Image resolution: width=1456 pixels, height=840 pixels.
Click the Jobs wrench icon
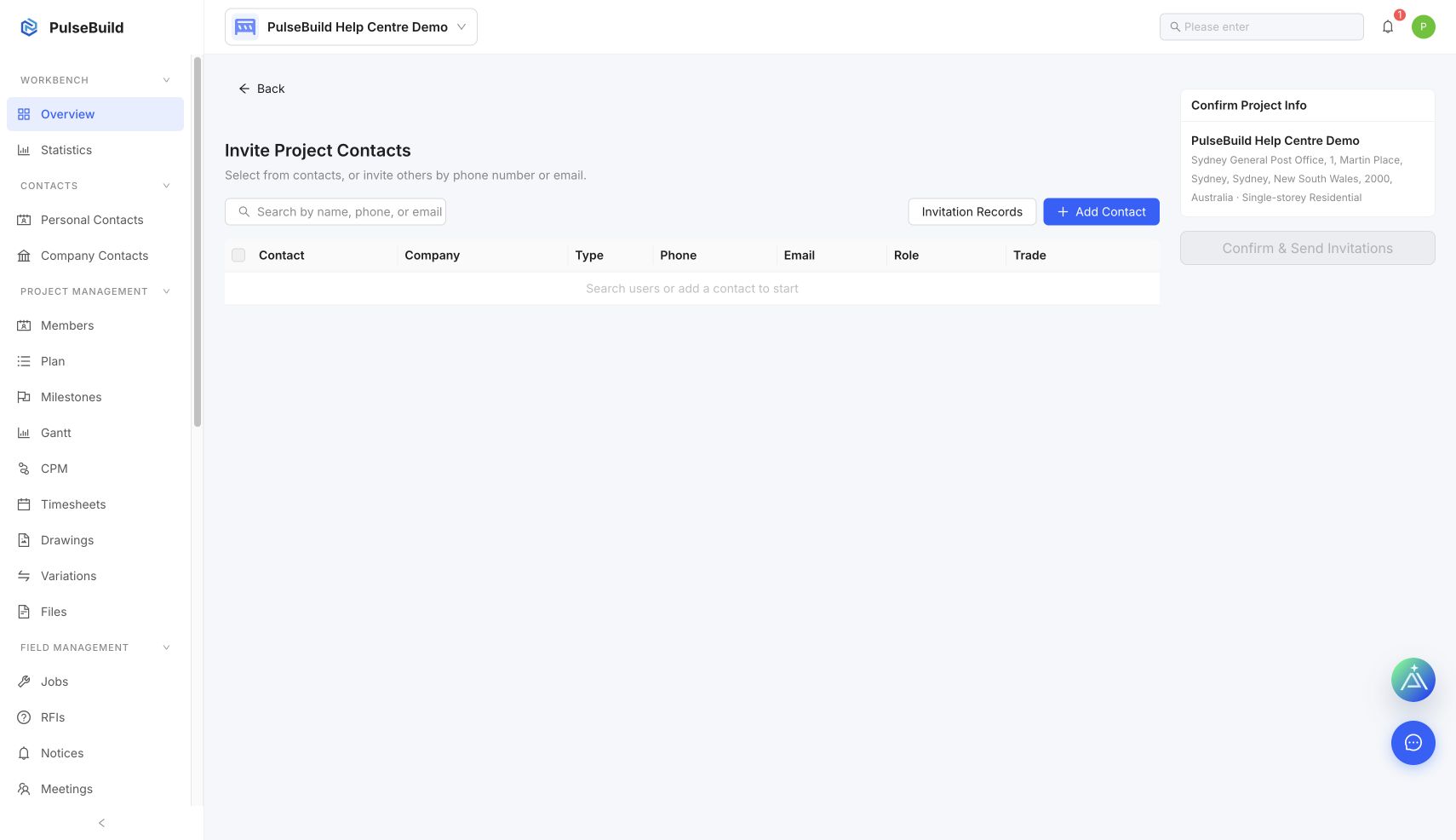(x=24, y=682)
